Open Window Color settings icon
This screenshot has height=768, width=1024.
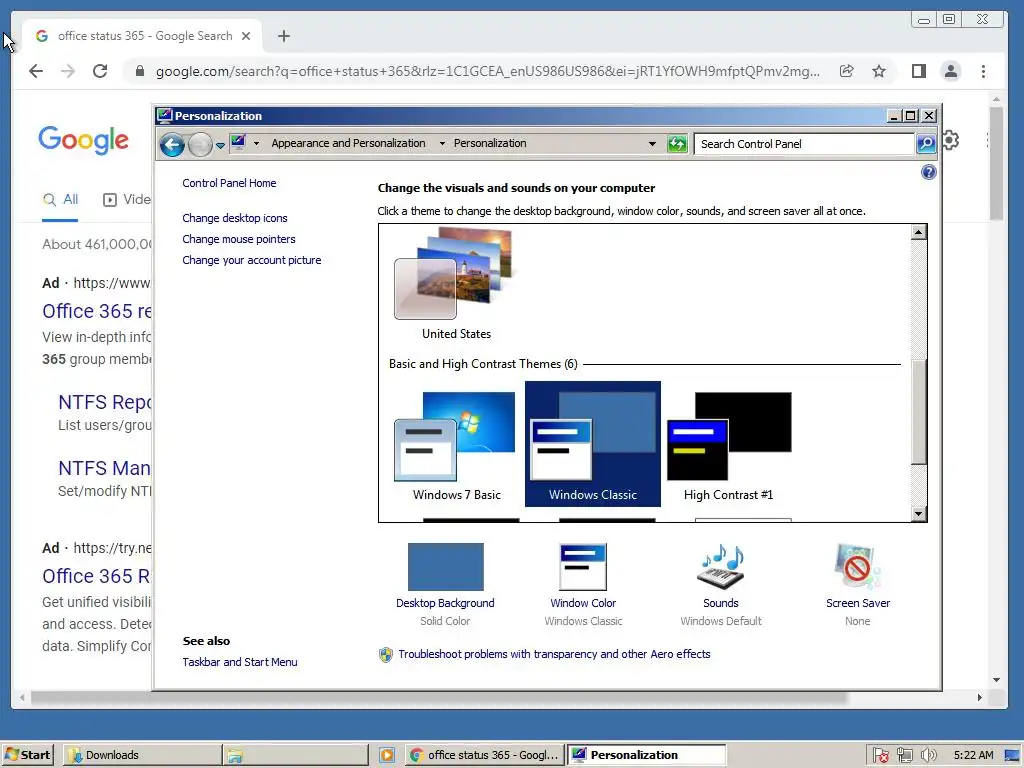click(583, 567)
